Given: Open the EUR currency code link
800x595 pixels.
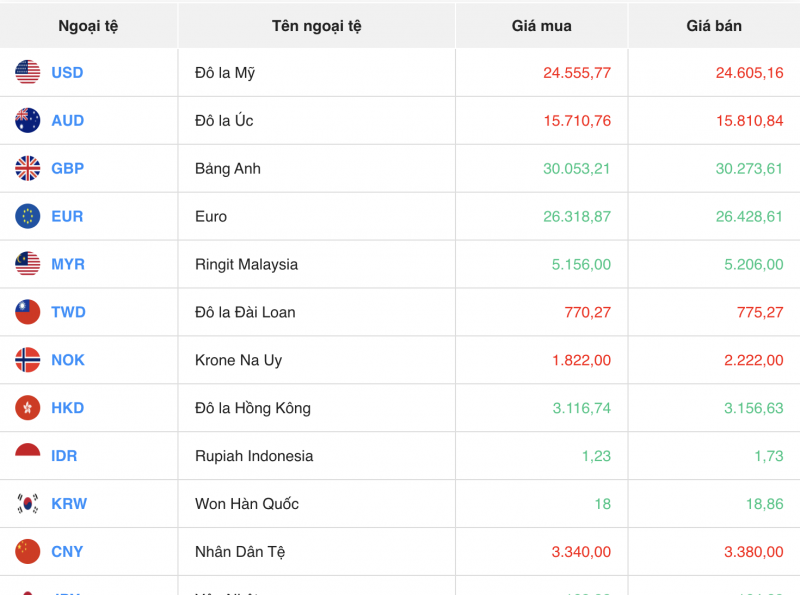Looking at the screenshot, I should [67, 216].
